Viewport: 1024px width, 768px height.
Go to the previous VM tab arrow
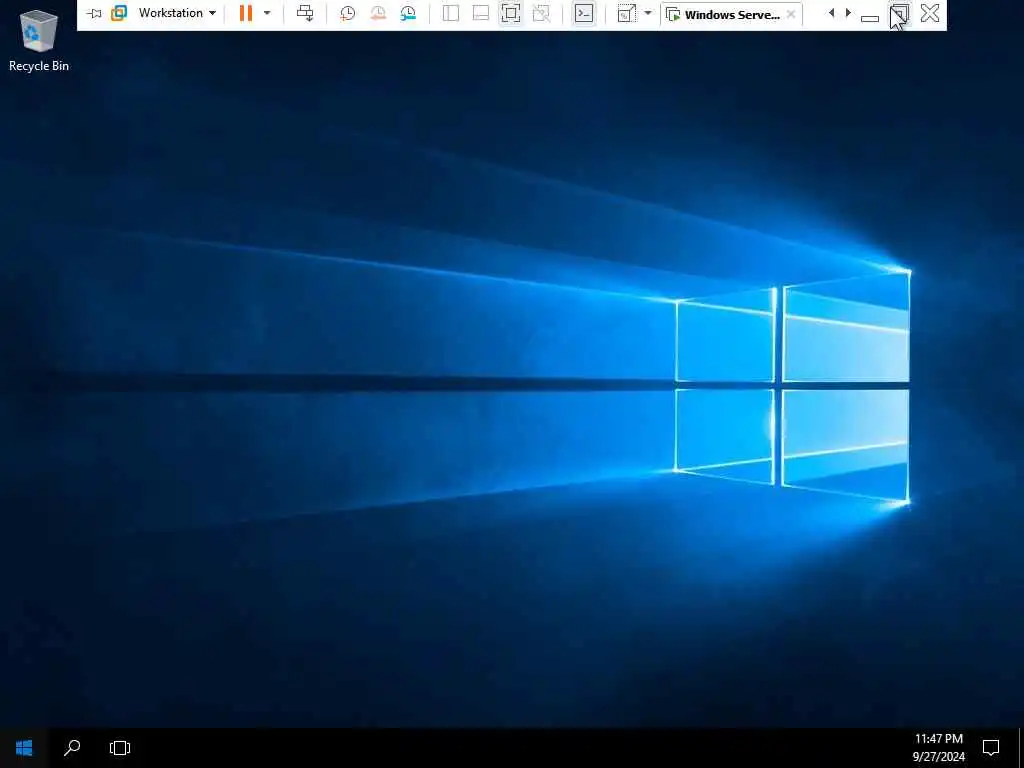coord(831,13)
